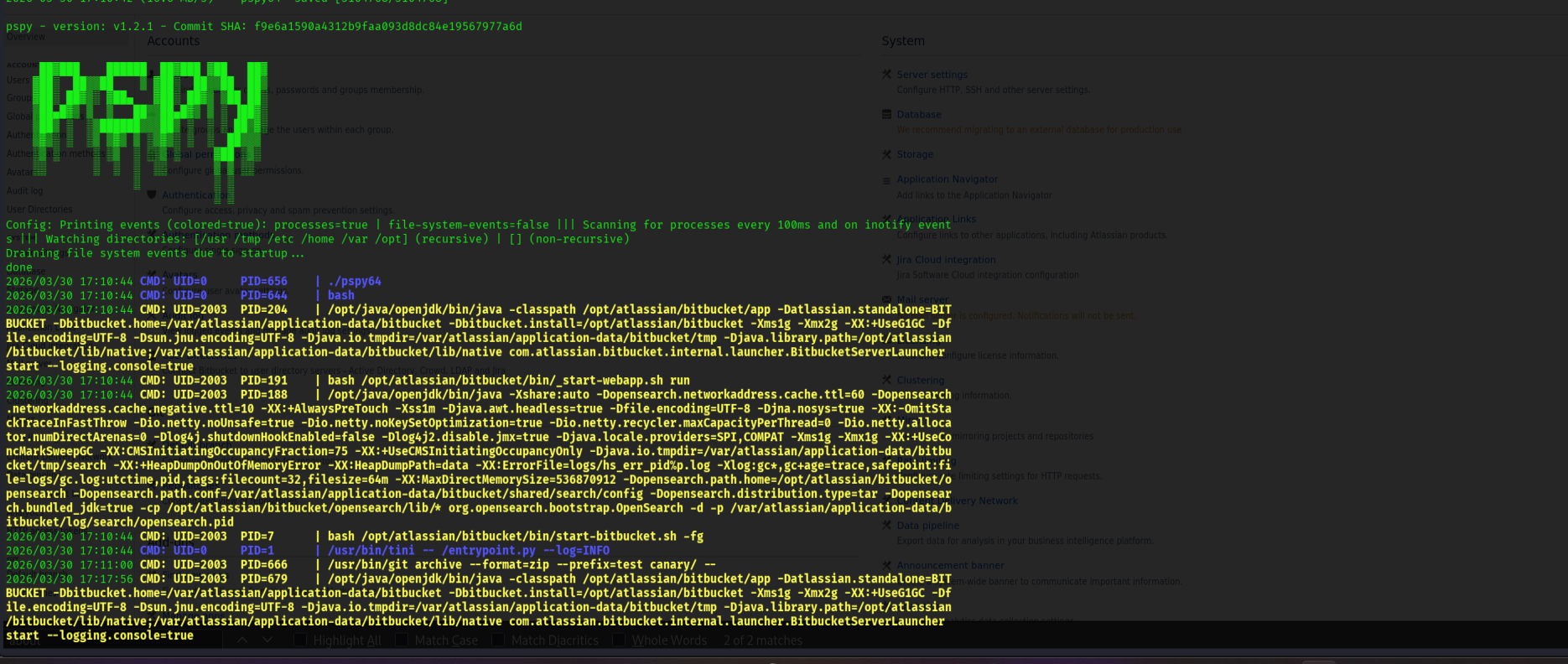Enable the Whole Words checkbox

point(618,641)
